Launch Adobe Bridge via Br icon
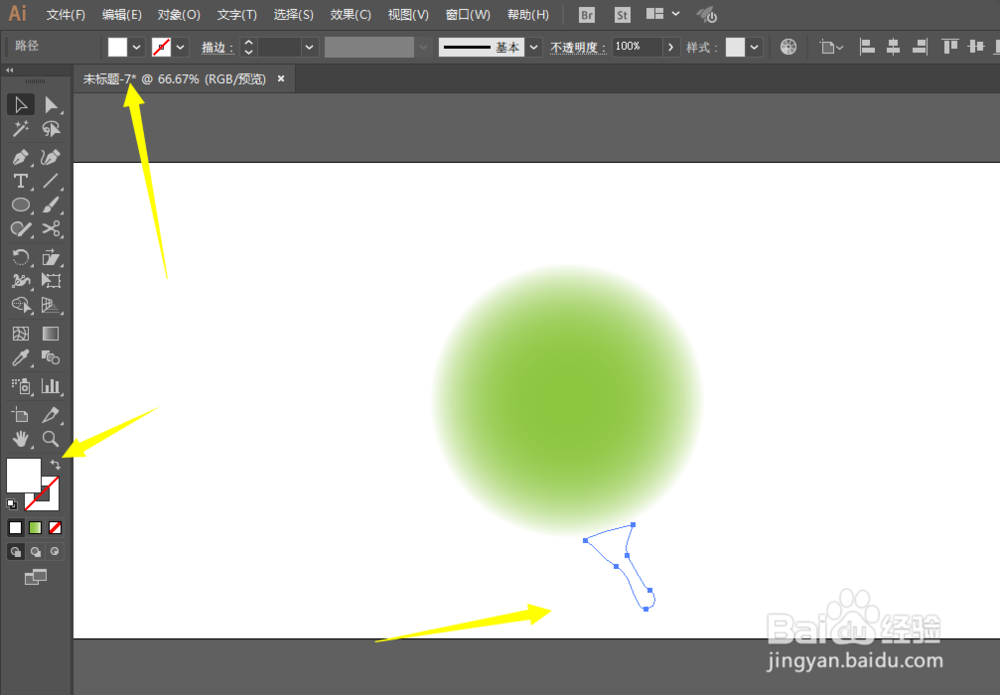 [x=587, y=15]
